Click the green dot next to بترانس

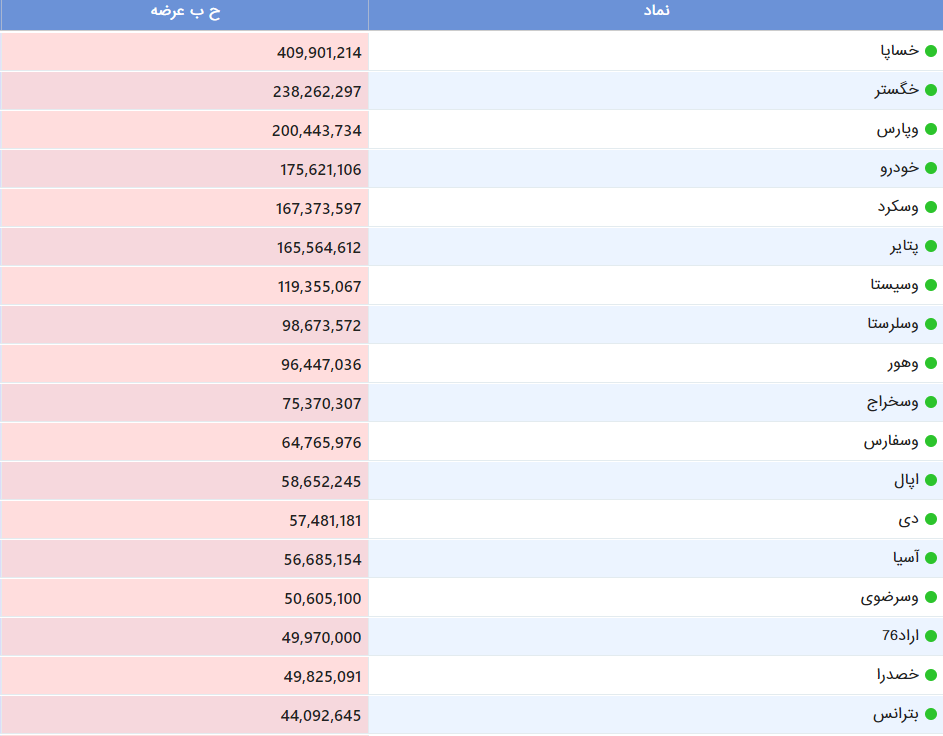click(x=930, y=714)
